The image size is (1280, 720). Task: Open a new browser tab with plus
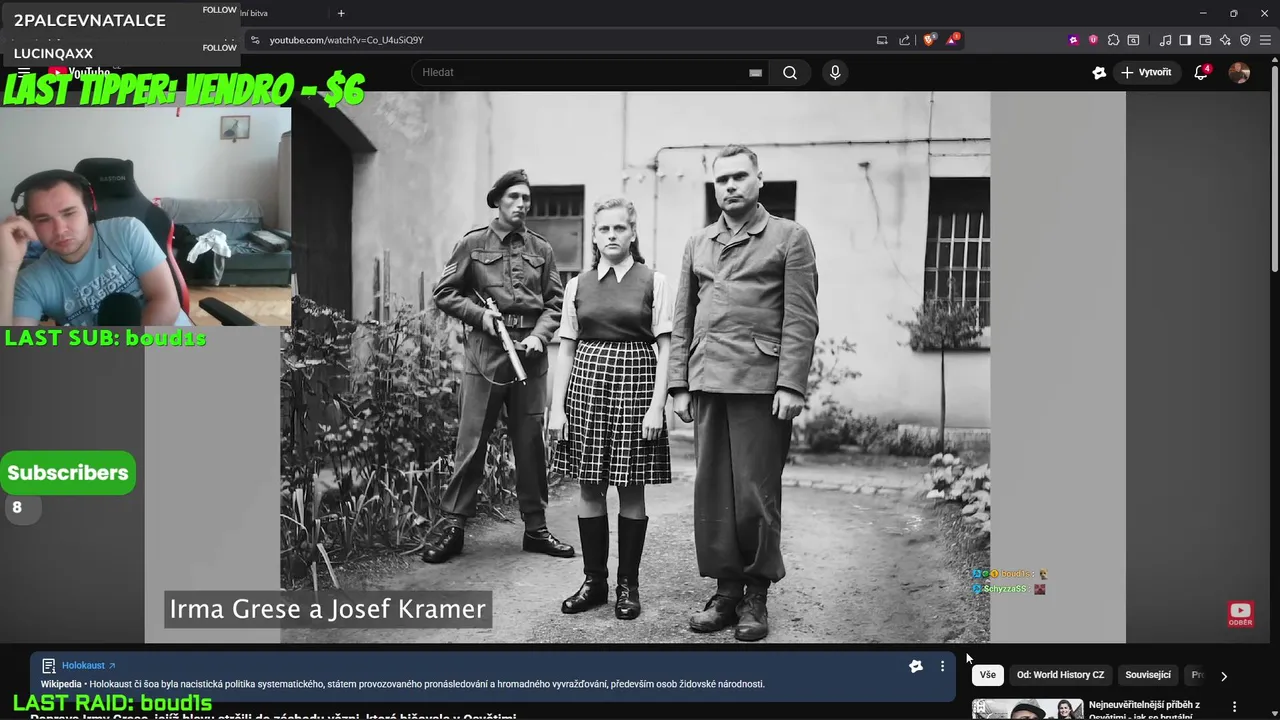point(341,13)
